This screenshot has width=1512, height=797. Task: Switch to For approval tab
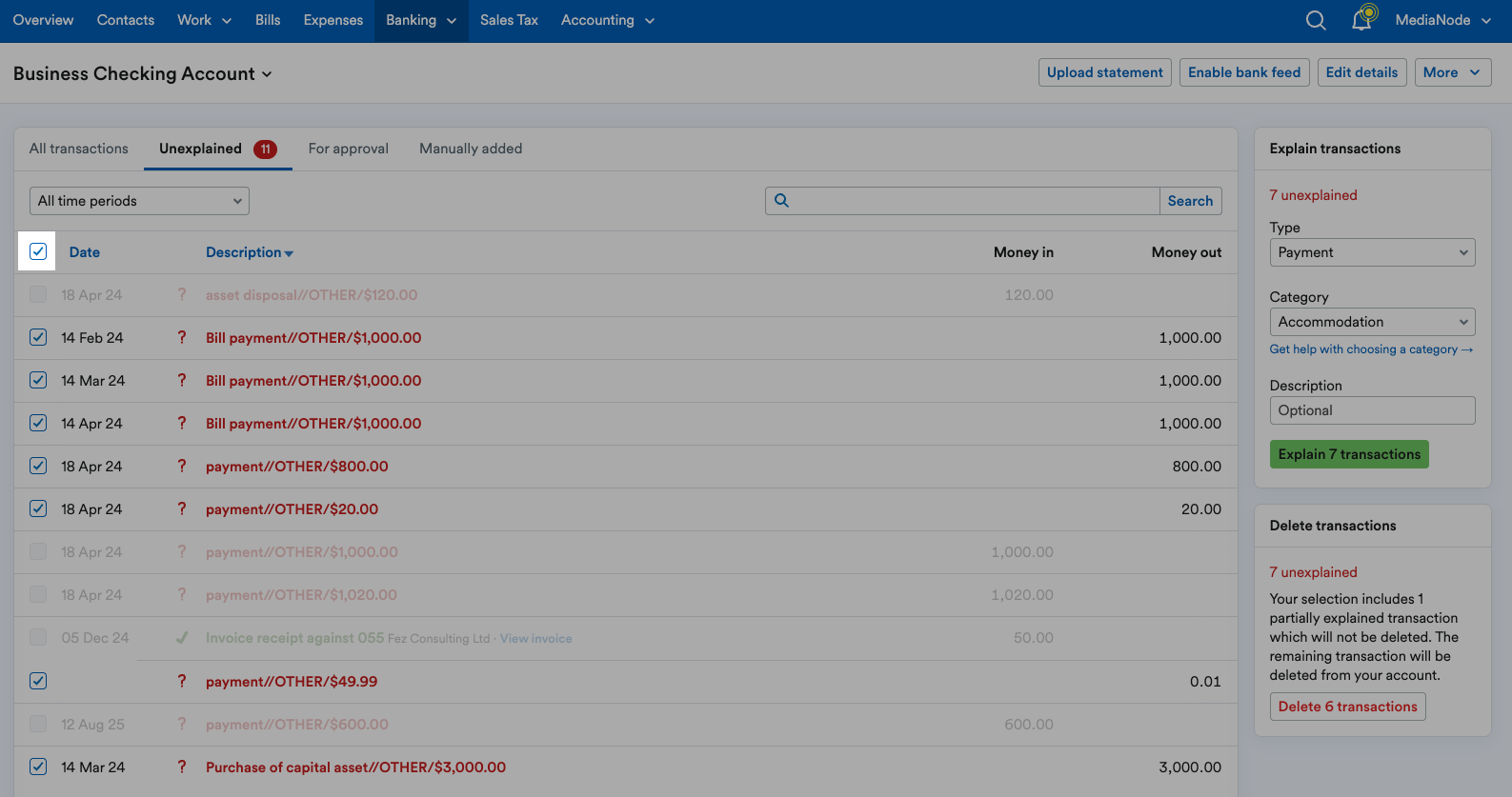coord(349,149)
